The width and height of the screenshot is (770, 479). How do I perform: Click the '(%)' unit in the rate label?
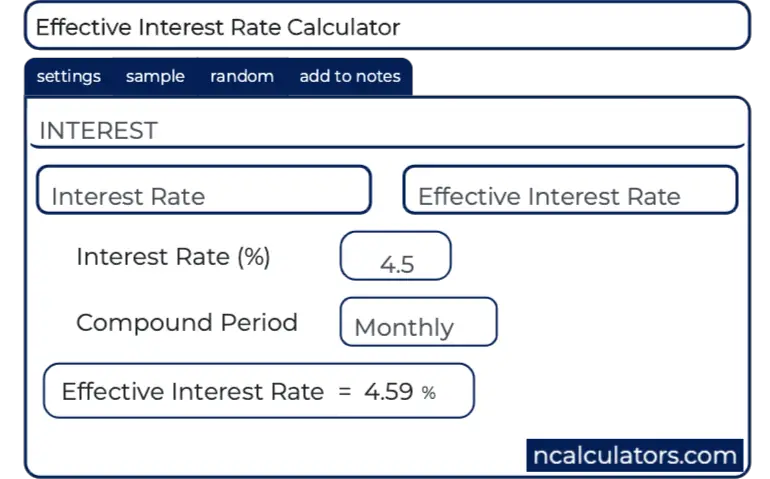(254, 257)
